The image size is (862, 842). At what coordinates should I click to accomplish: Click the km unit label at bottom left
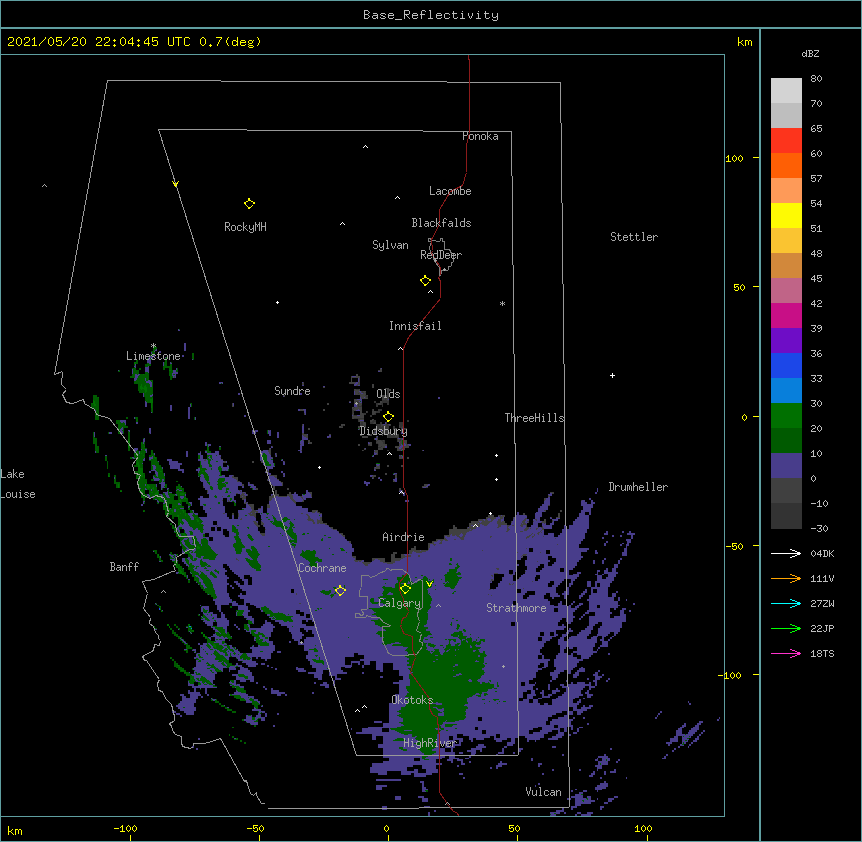pyautogui.click(x=15, y=831)
